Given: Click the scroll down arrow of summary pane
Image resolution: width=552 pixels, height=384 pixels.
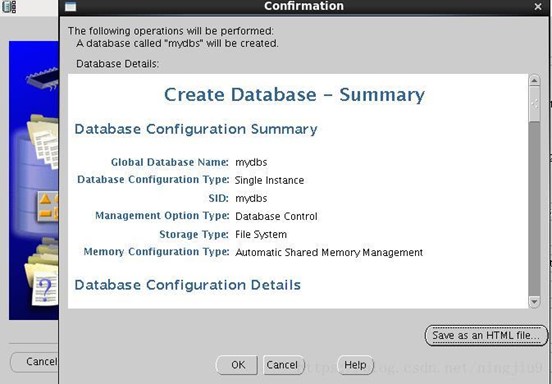Looking at the screenshot, I should click(534, 302).
